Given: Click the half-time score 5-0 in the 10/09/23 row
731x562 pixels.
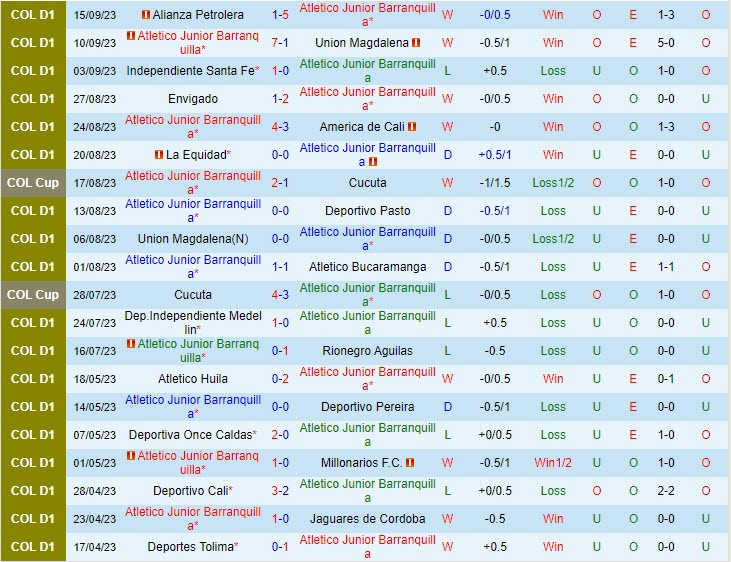Looking at the screenshot, I should click(x=666, y=43).
